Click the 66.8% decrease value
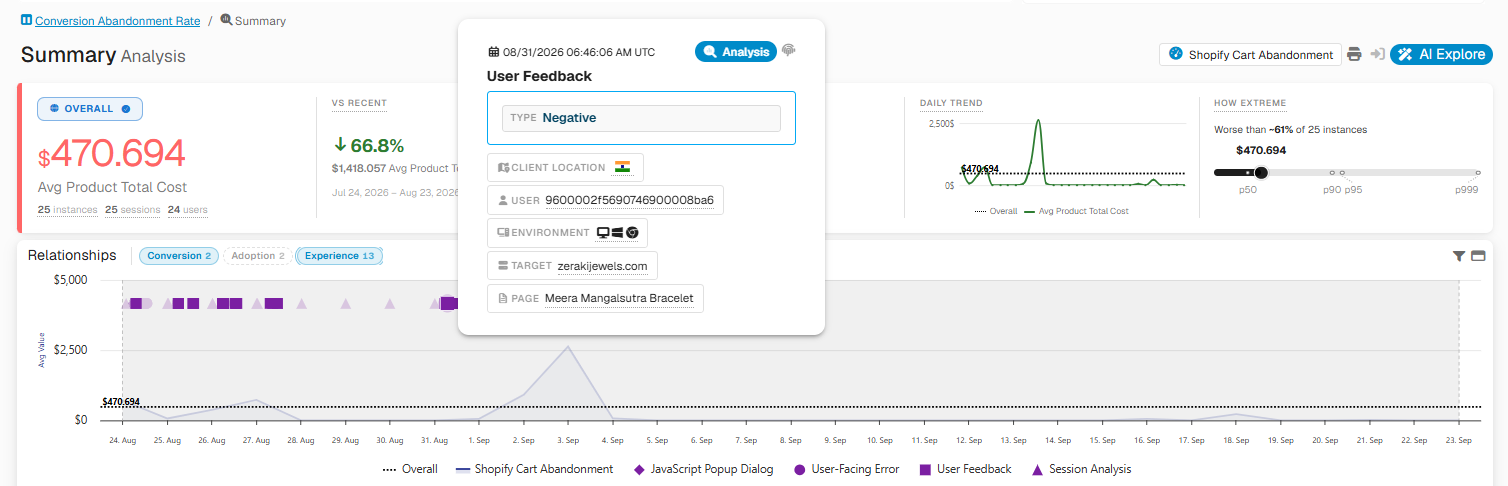 point(369,145)
